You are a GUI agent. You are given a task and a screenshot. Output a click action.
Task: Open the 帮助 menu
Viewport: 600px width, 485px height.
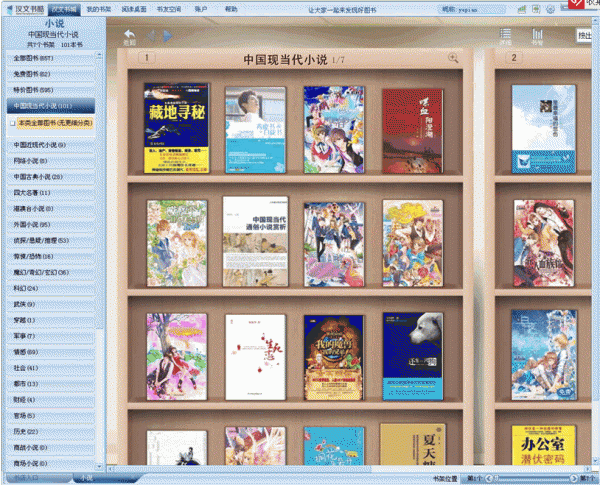coord(231,9)
